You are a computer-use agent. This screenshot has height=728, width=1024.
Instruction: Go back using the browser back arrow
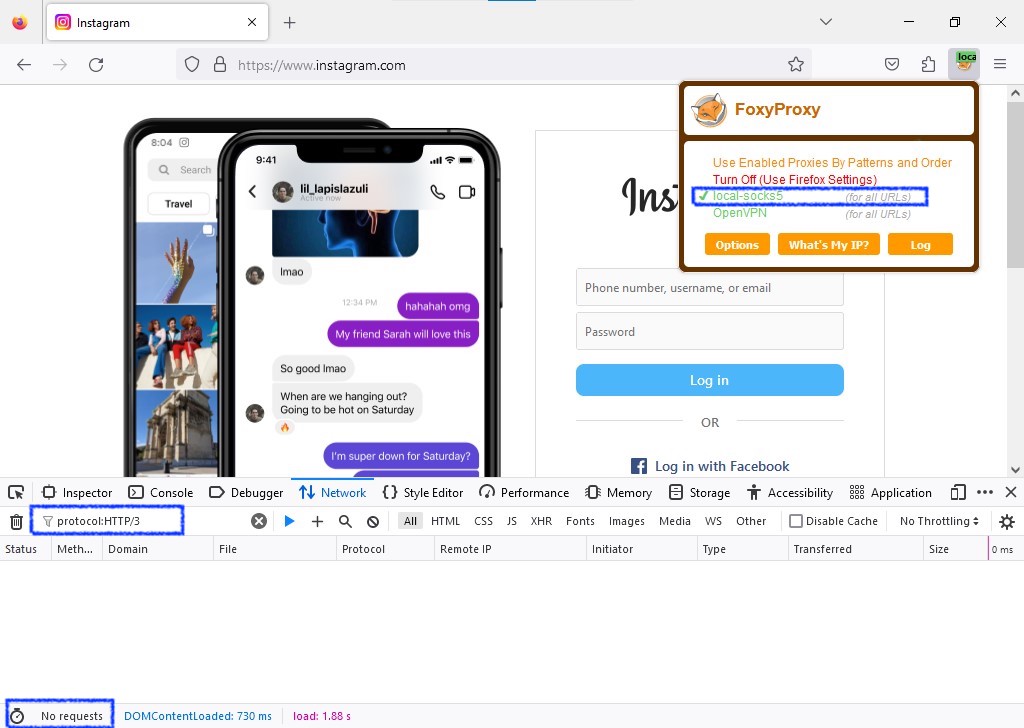[x=24, y=65]
